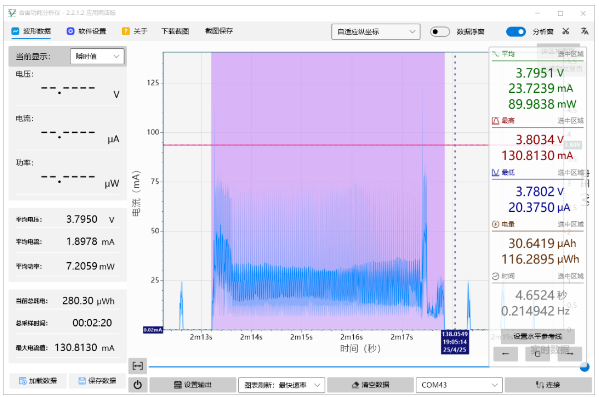
Task: Expand the chart refresh rate dropdown
Action: (x=282, y=385)
